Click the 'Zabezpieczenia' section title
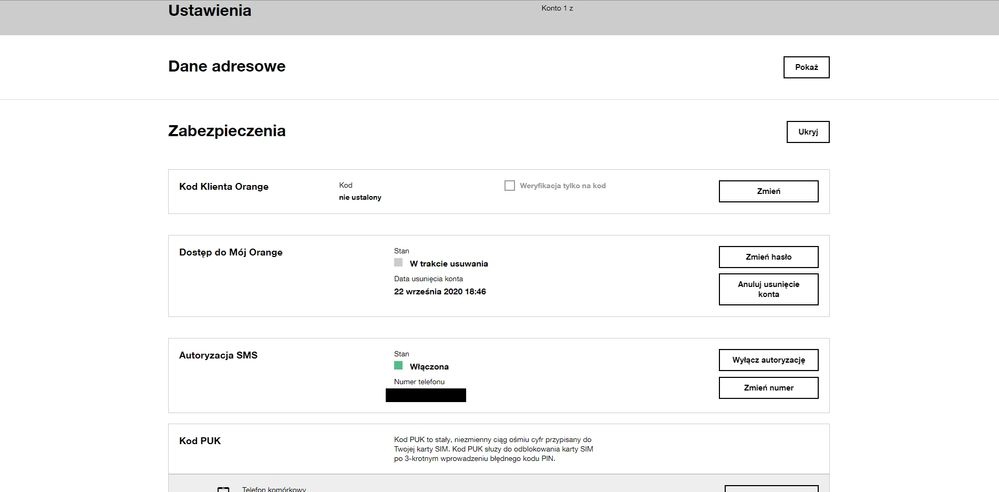The width and height of the screenshot is (999, 492). click(x=227, y=131)
